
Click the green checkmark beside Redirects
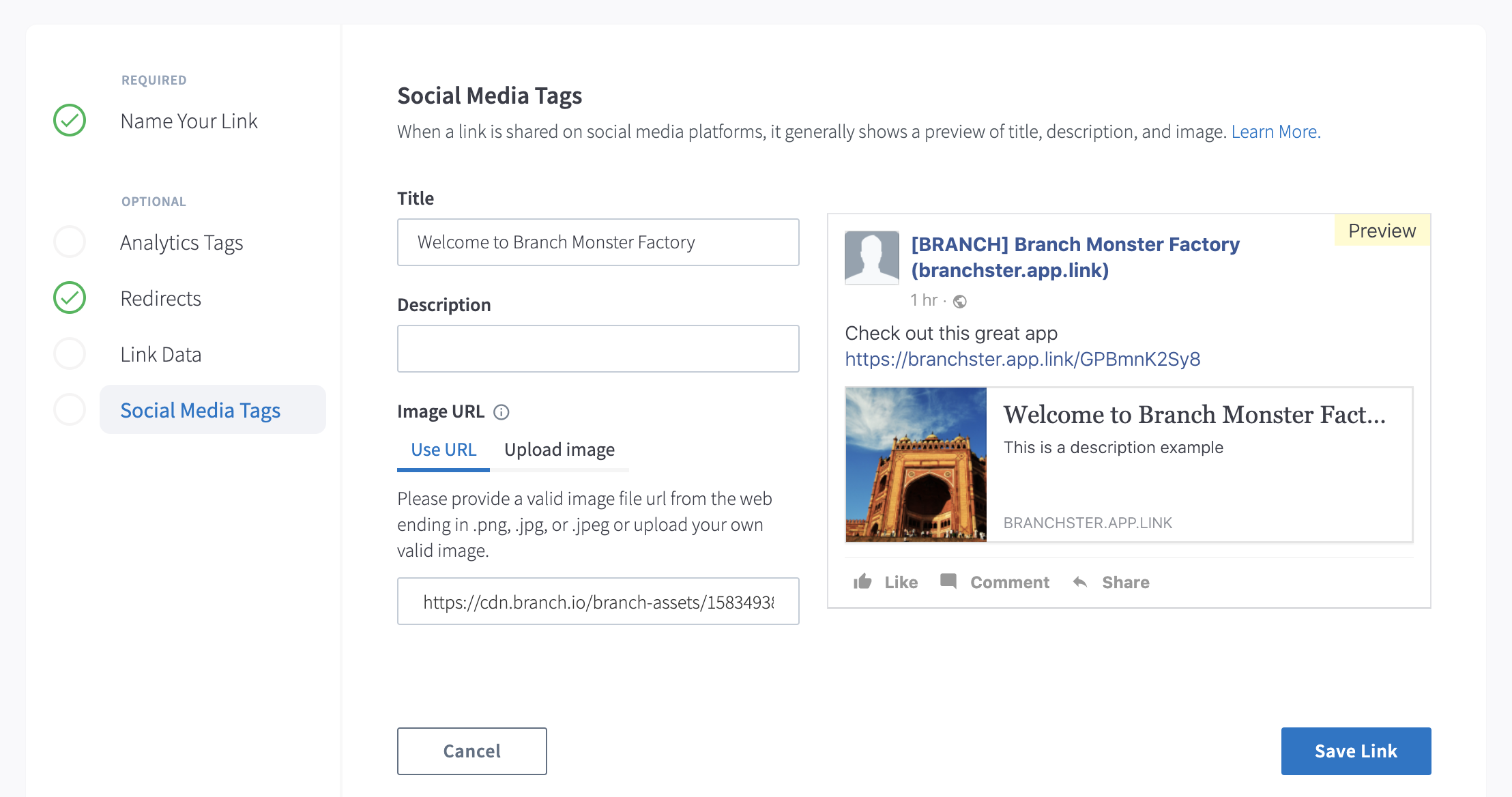click(70, 298)
